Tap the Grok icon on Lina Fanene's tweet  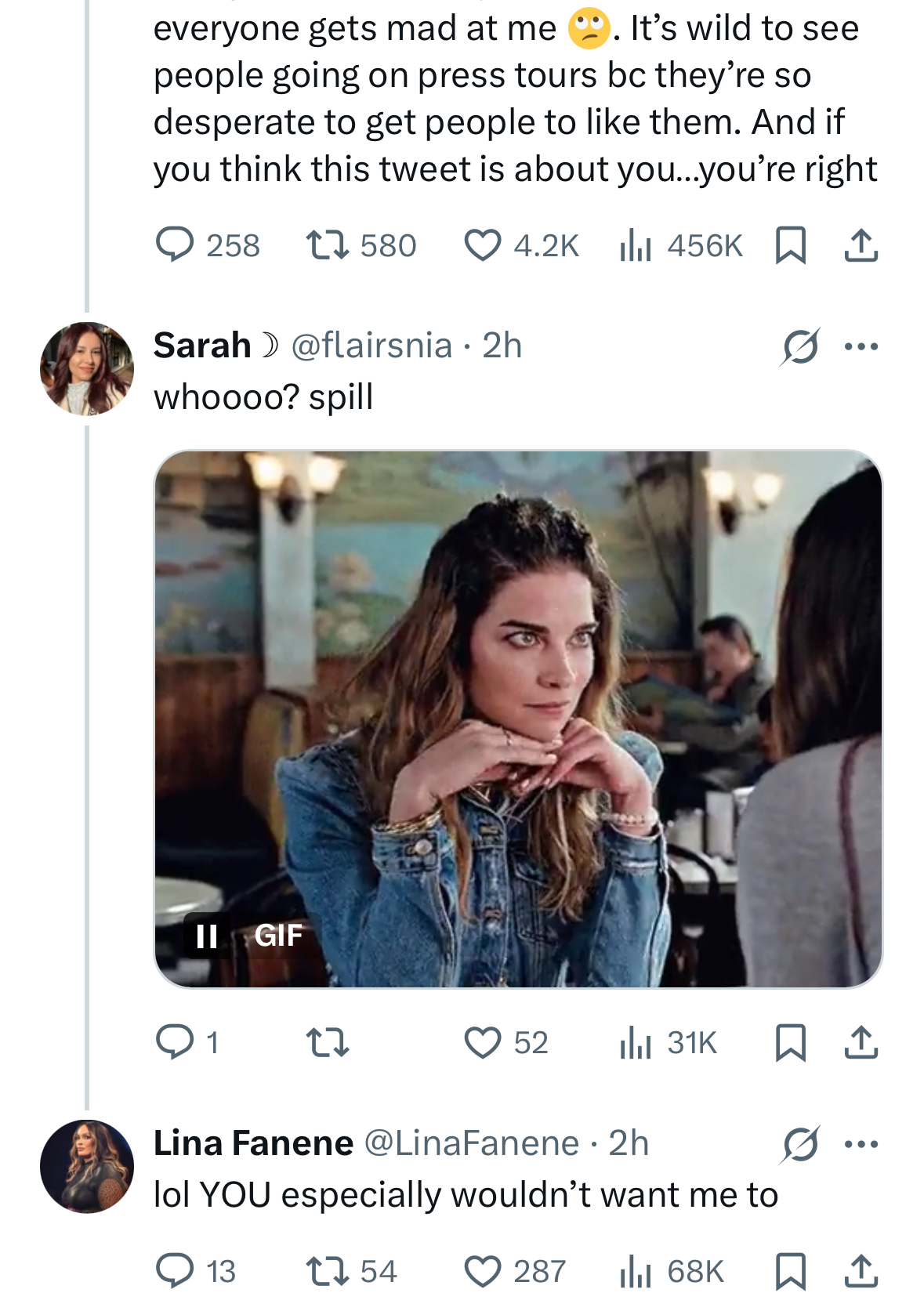coord(800,1144)
